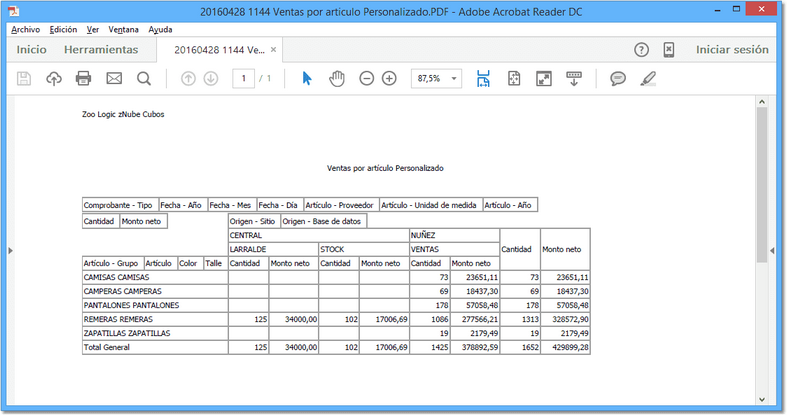This screenshot has width=787, height=416.
Task: Open the Archivo menu
Action: tap(26, 30)
